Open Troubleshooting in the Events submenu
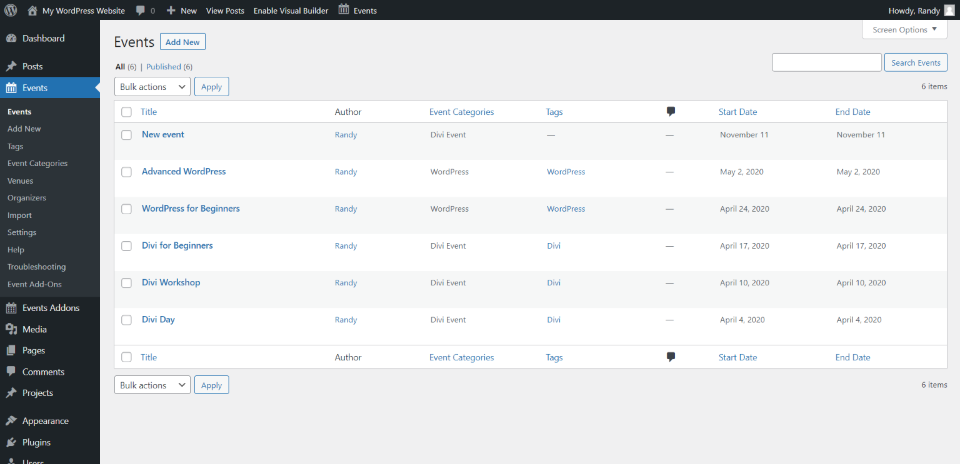Screen dimensions: 960x464 37,267
